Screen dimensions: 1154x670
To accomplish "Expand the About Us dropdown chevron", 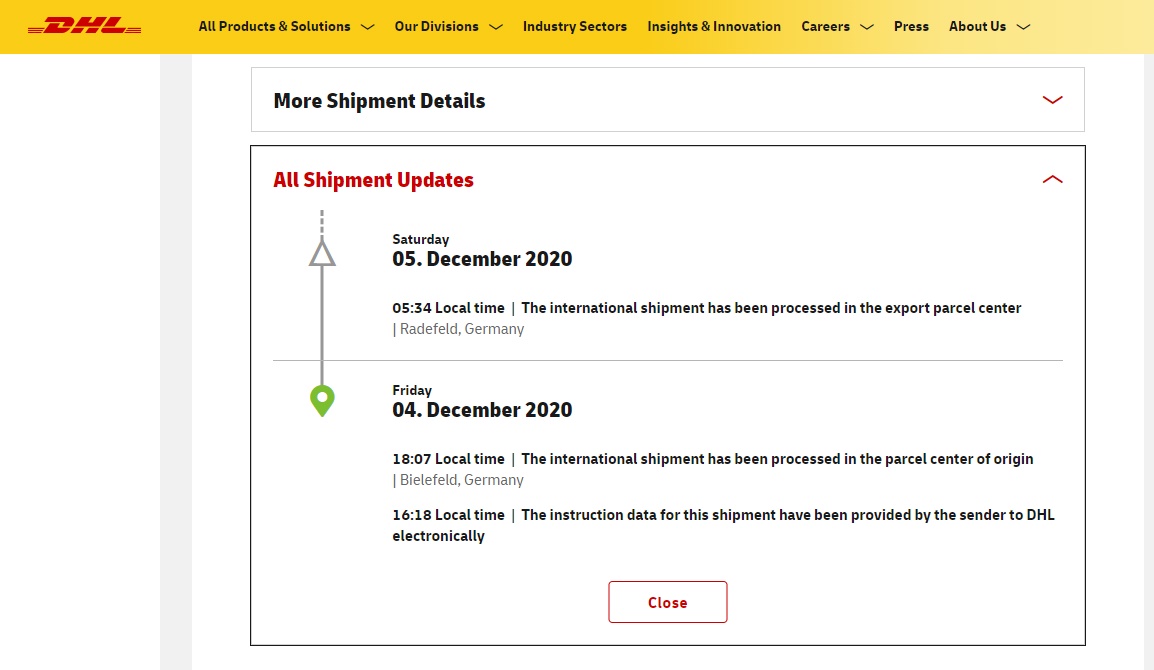I will [x=1022, y=27].
